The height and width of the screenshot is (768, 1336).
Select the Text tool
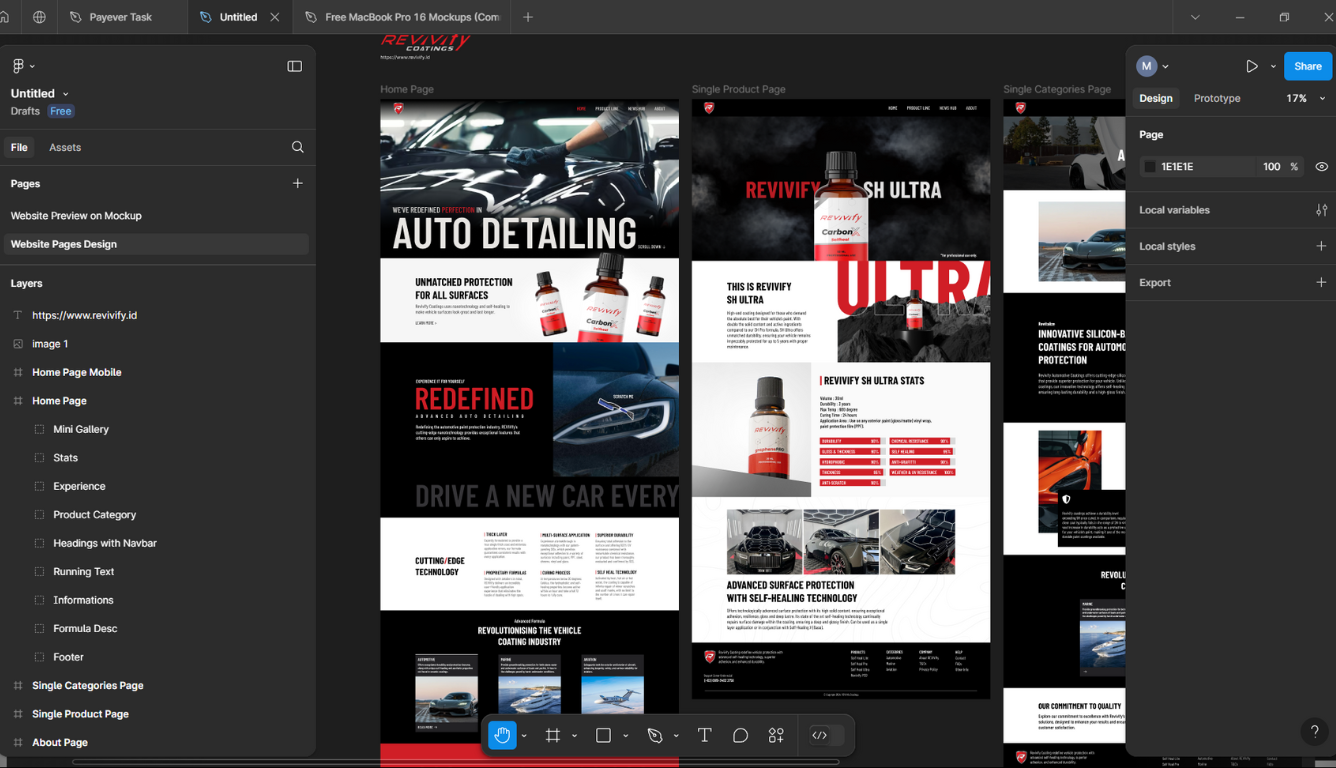[x=704, y=735]
